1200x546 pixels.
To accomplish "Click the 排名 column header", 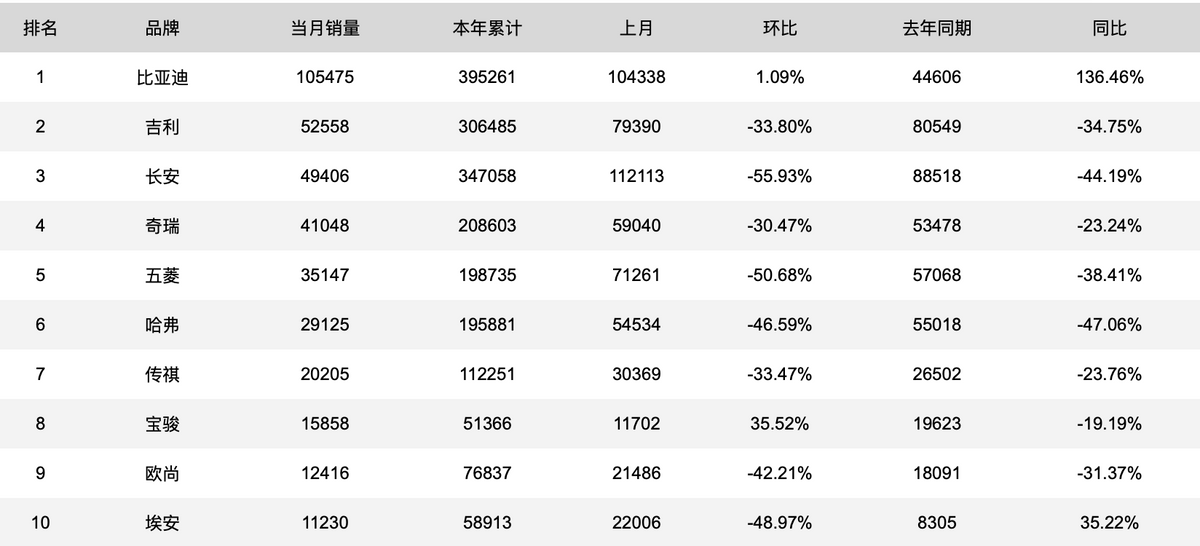I will pos(40,28).
